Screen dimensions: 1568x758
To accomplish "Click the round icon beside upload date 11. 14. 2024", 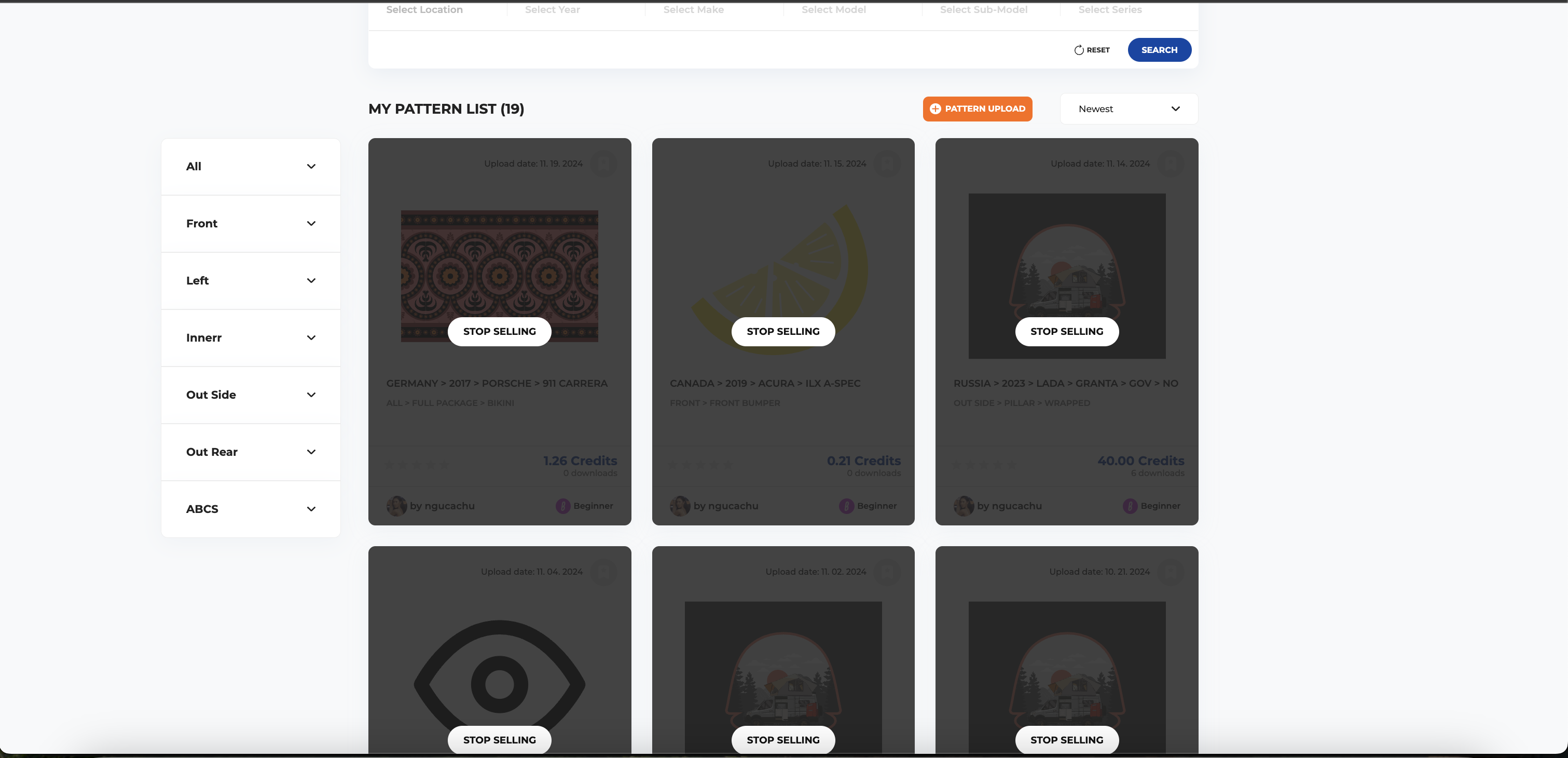I will (x=1171, y=164).
